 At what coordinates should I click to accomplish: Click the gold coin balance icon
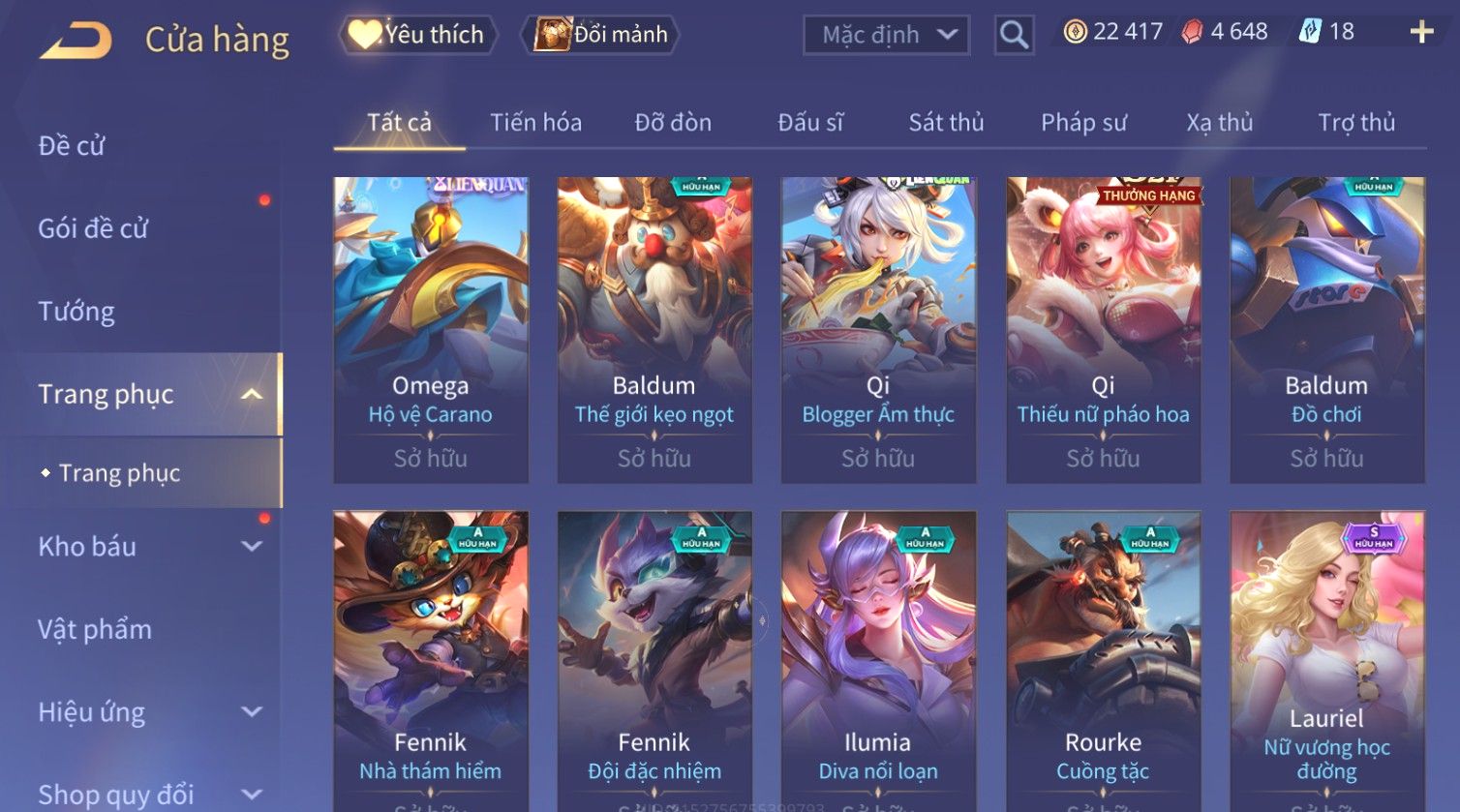(1075, 32)
